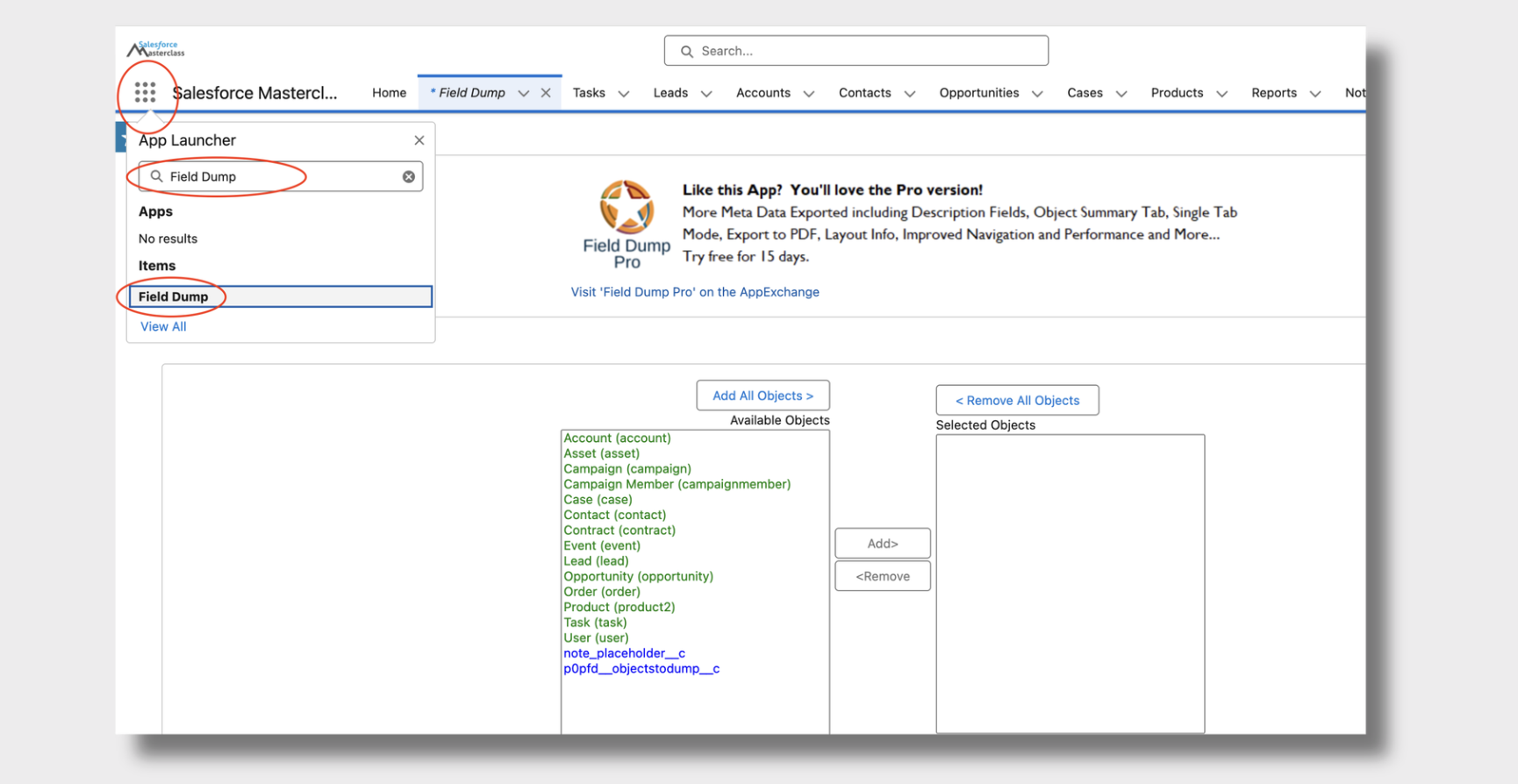Select Contact (contact) in Available Objects

point(614,515)
